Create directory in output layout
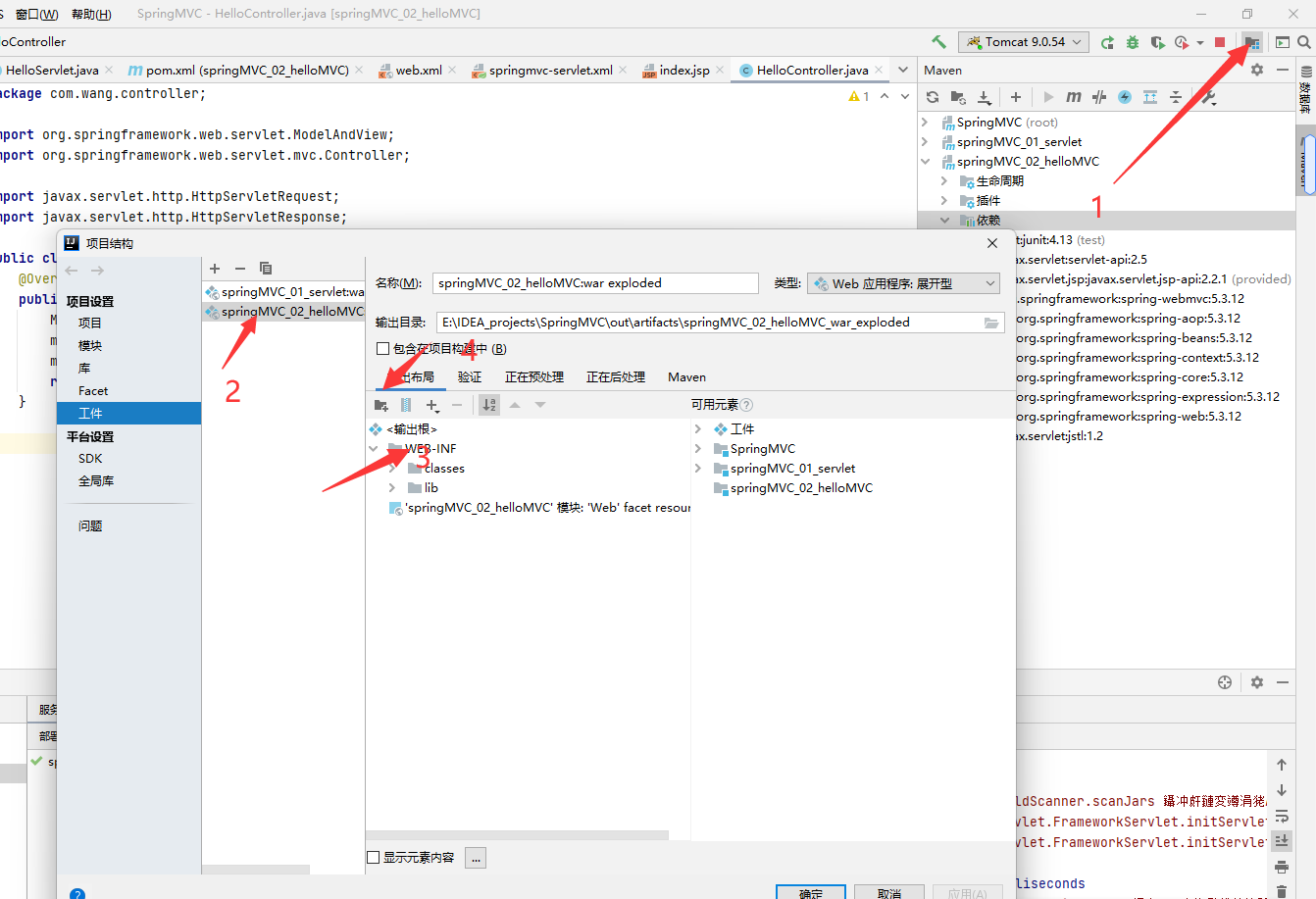The width and height of the screenshot is (1316, 899). coord(381,405)
